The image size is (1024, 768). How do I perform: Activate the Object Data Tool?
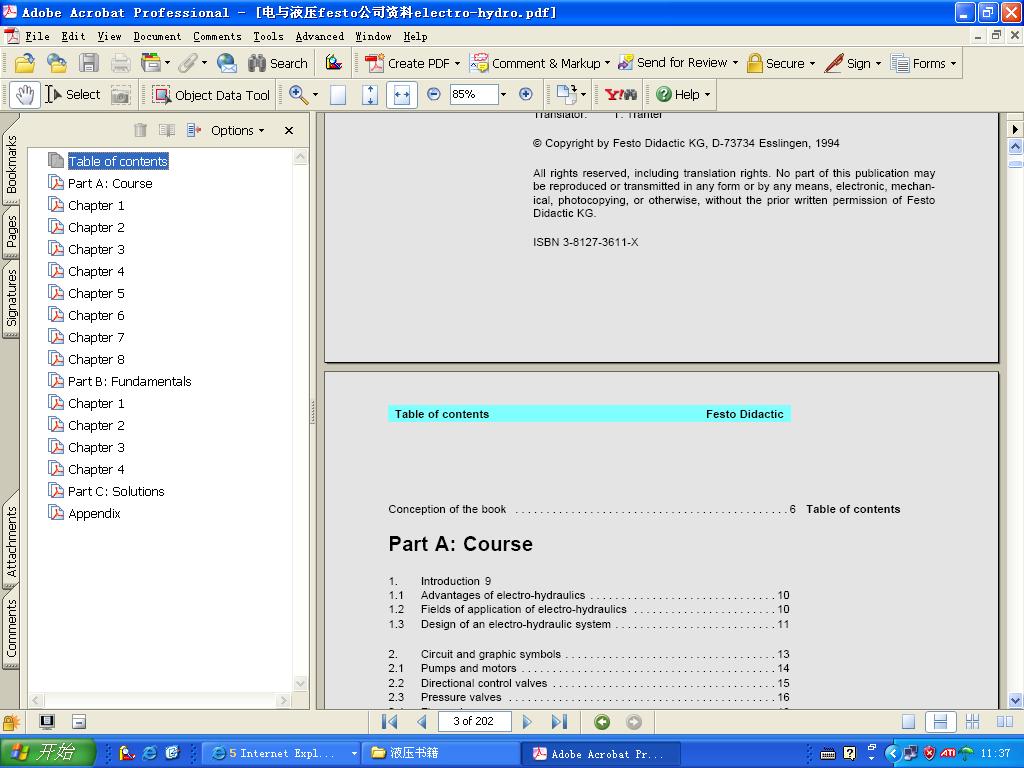[211, 95]
